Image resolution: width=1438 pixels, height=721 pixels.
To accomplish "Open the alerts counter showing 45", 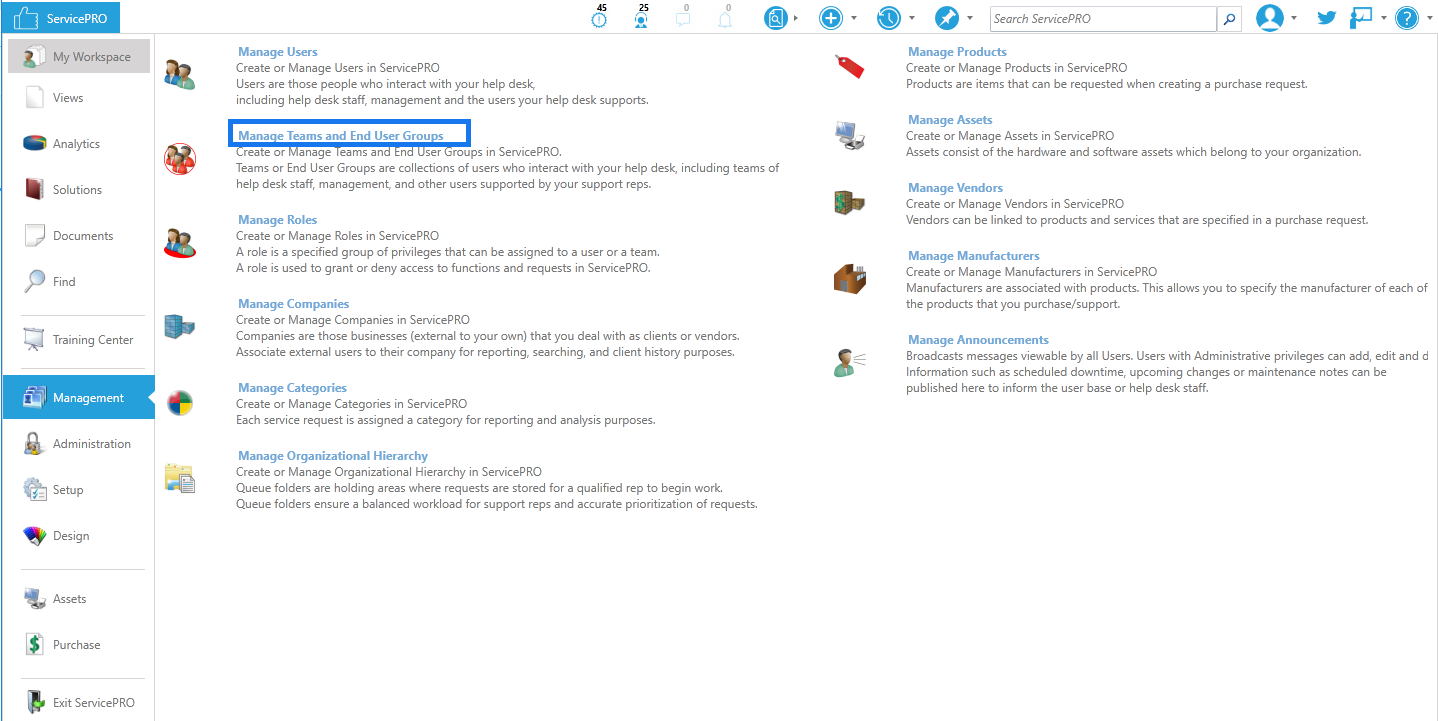I will (600, 16).
